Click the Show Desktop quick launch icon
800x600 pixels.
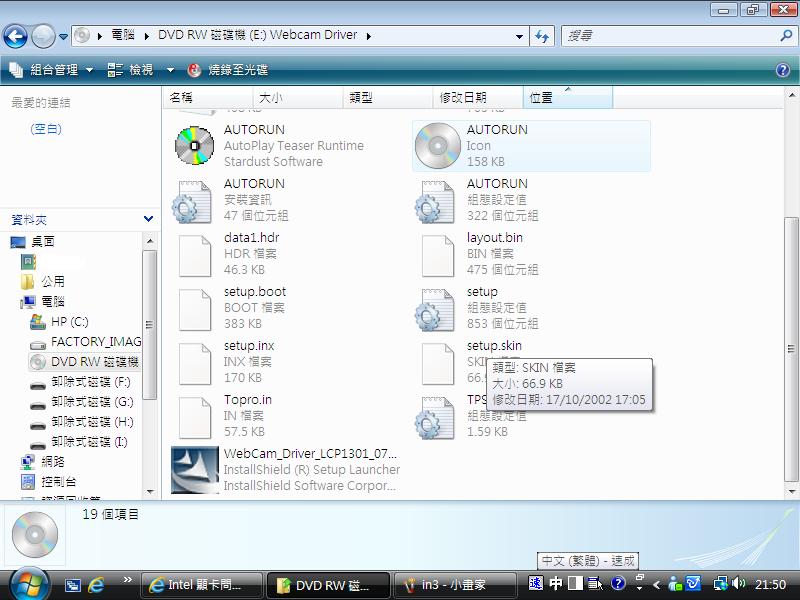[72, 585]
